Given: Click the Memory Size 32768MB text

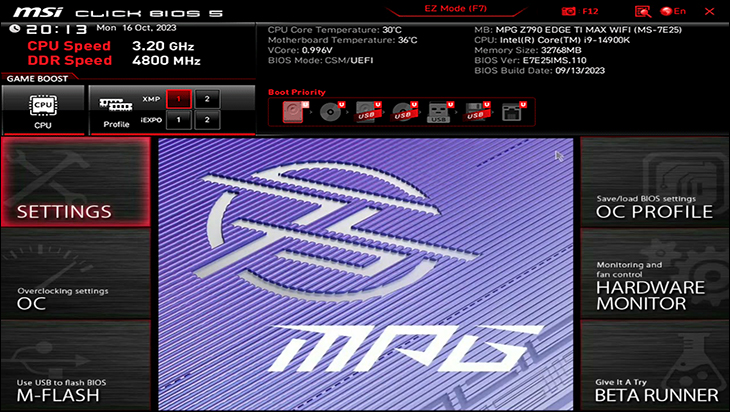Looking at the screenshot, I should (x=528, y=50).
